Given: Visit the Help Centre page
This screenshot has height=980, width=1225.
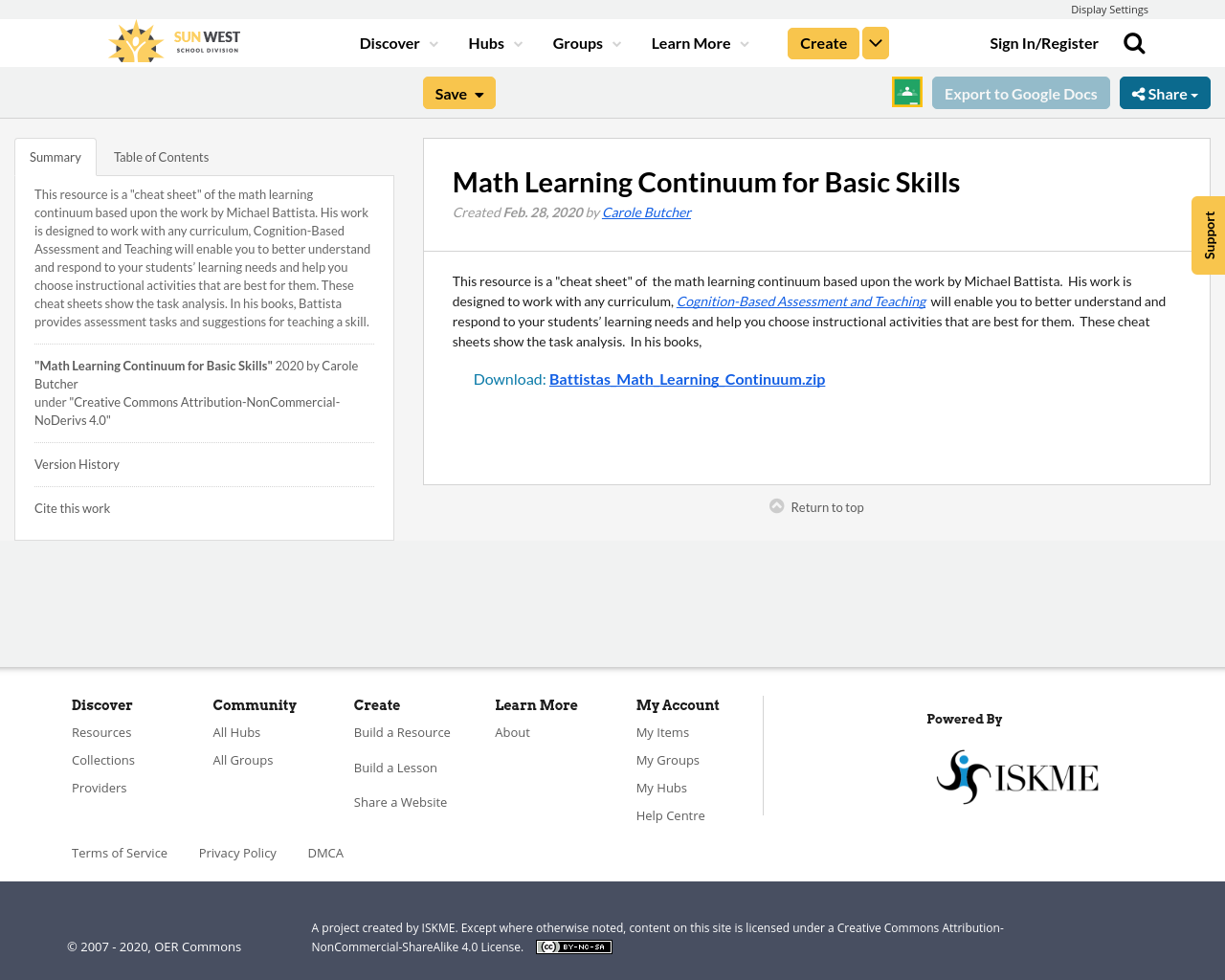Looking at the screenshot, I should (670, 814).
